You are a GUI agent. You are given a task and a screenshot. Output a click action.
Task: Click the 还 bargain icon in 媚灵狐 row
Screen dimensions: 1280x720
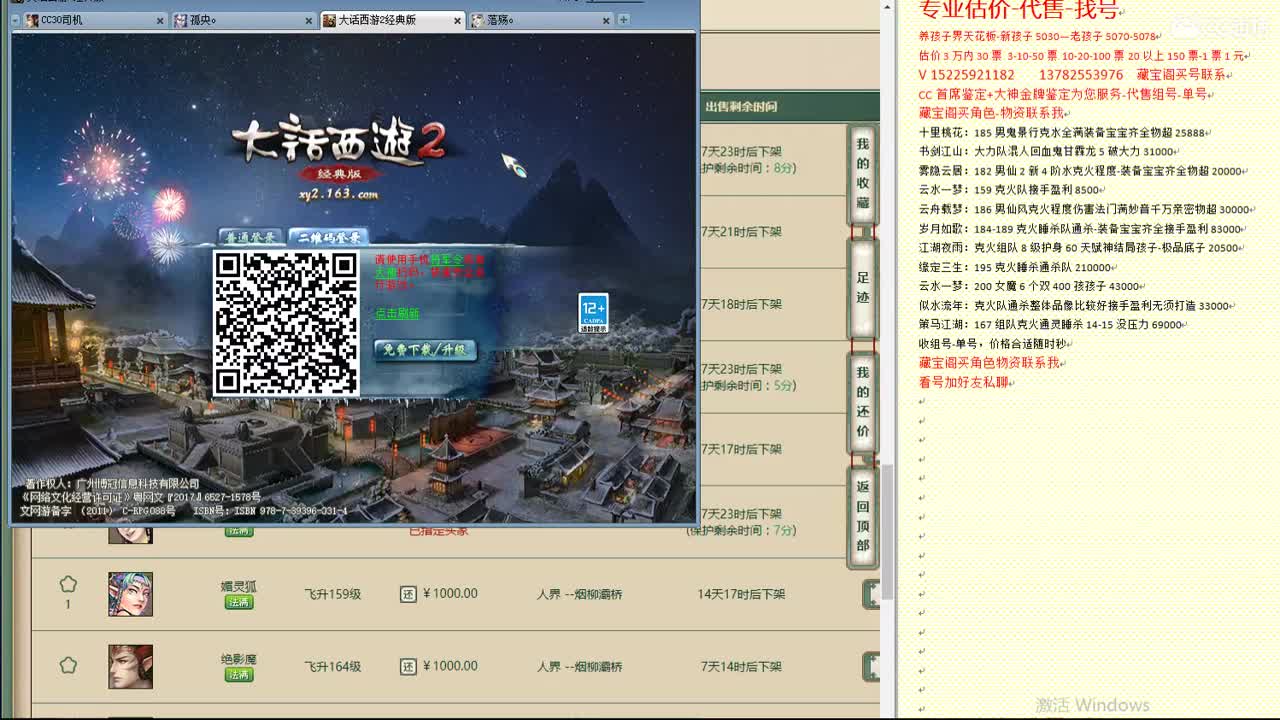pos(408,594)
